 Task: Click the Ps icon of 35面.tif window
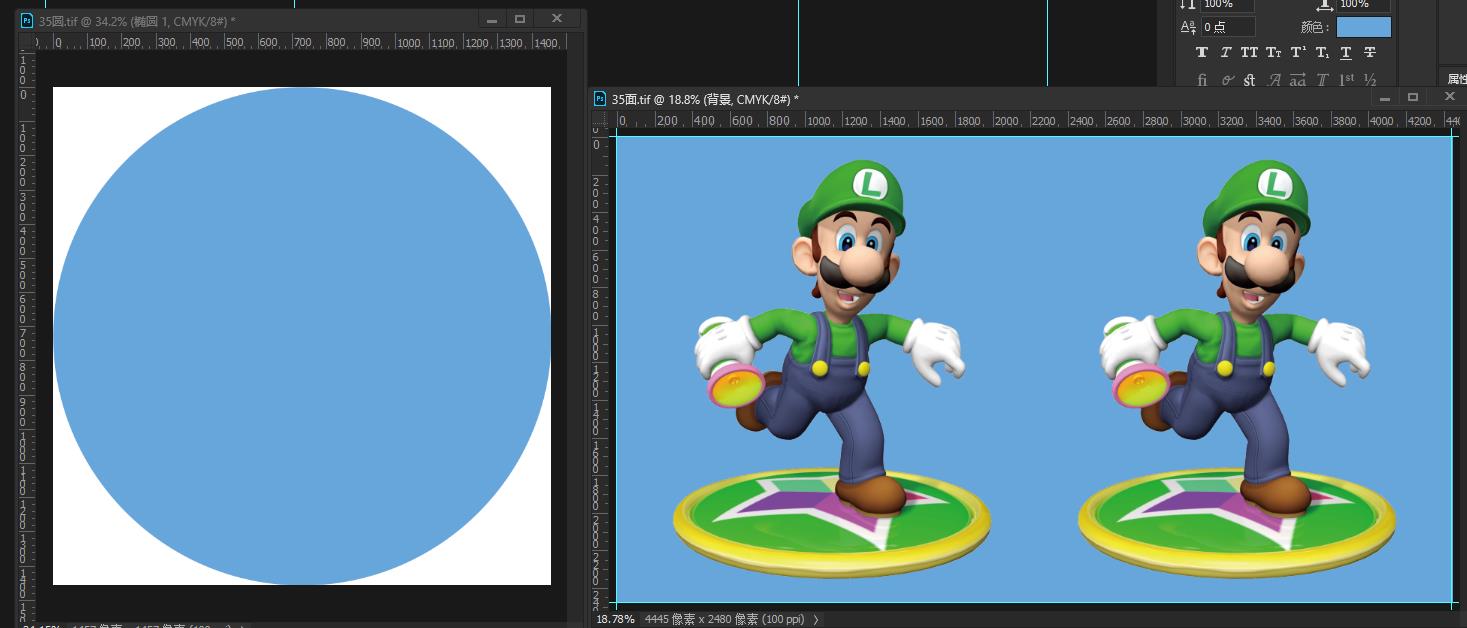600,98
